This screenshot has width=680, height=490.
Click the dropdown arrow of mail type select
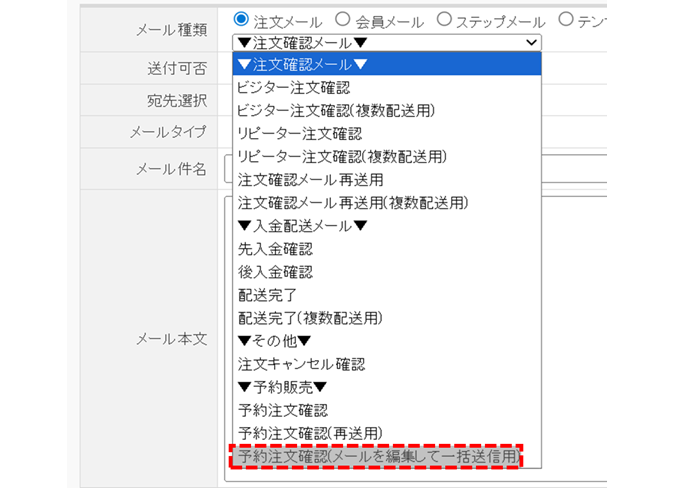[529, 42]
